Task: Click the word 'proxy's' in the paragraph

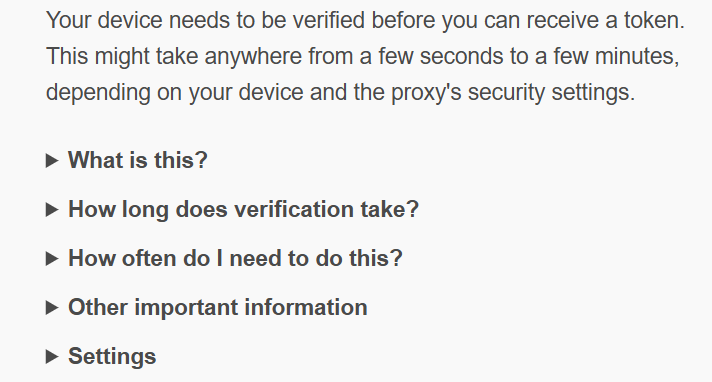Action: pos(426,93)
